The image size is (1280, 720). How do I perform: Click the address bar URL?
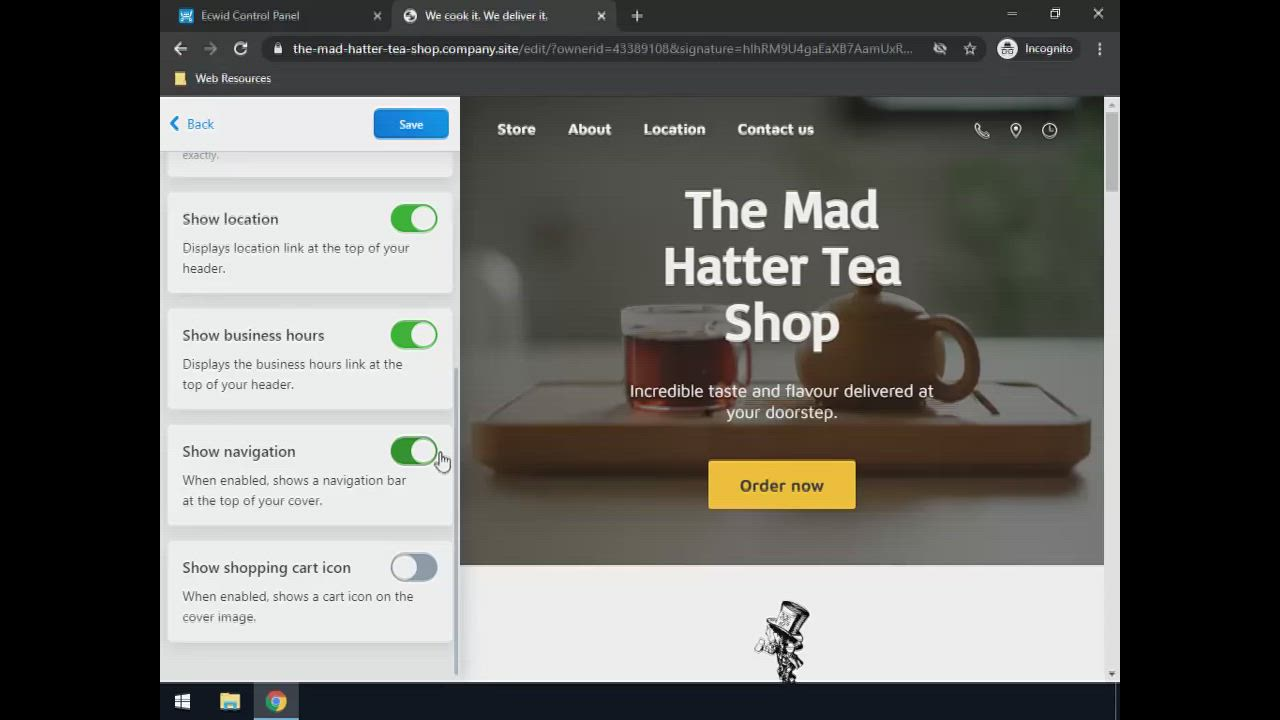(602, 48)
